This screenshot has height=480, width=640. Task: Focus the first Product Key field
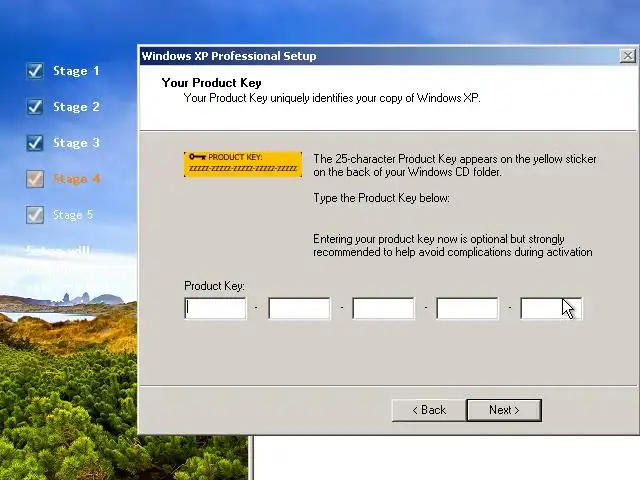pyautogui.click(x=216, y=308)
